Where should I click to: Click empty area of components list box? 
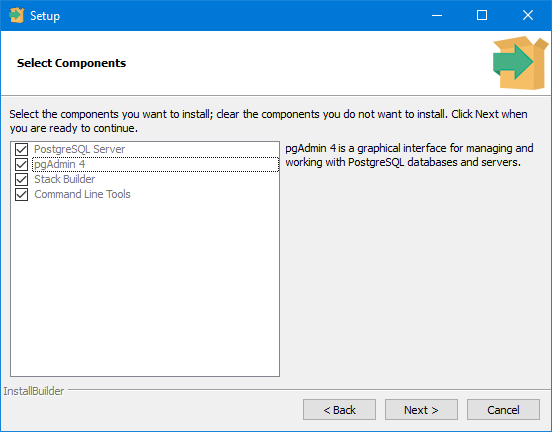tap(145, 289)
